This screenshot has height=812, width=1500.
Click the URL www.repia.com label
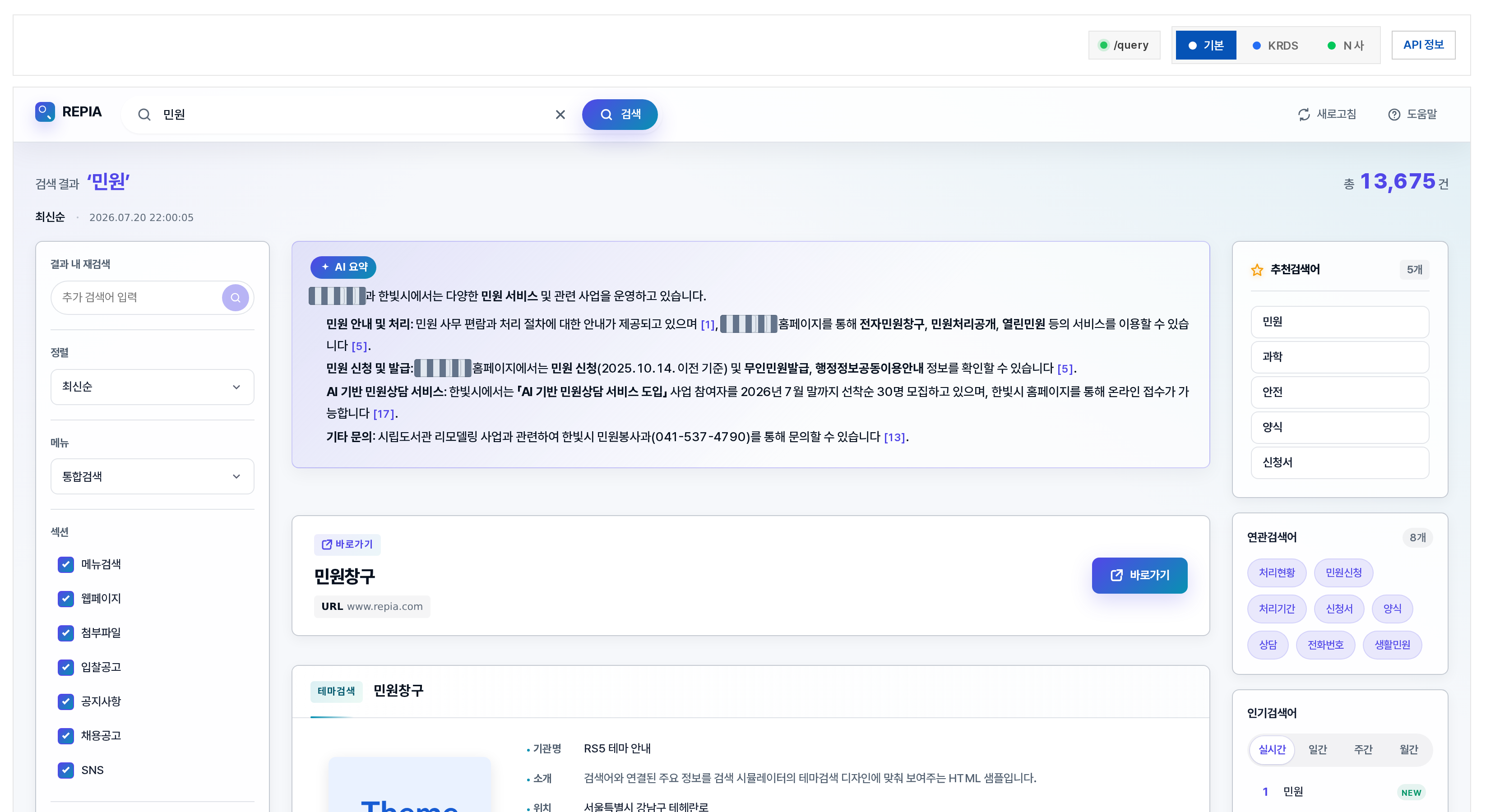[x=372, y=607]
